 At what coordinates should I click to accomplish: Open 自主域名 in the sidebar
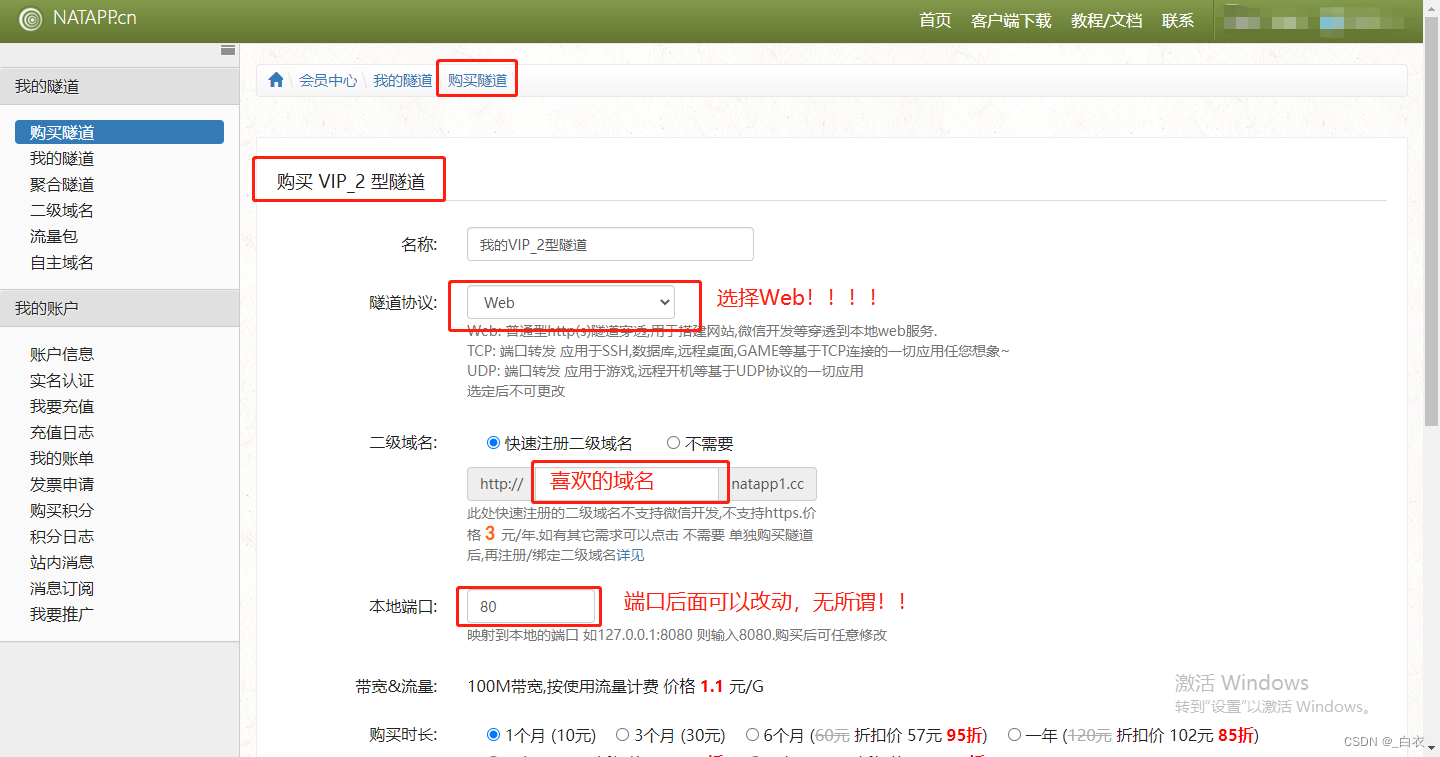pyautogui.click(x=62, y=262)
